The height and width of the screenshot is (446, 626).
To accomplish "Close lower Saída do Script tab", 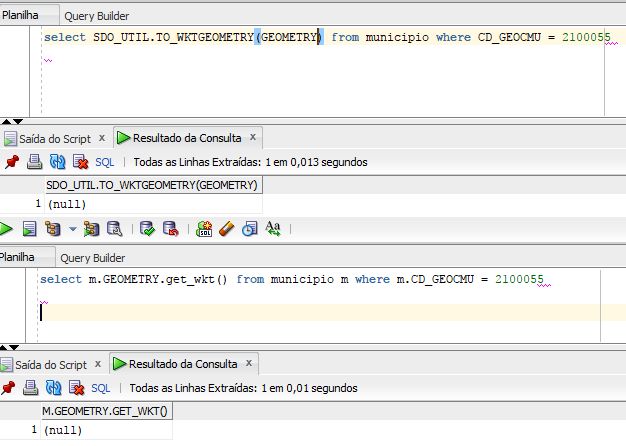I will click(x=98, y=364).
